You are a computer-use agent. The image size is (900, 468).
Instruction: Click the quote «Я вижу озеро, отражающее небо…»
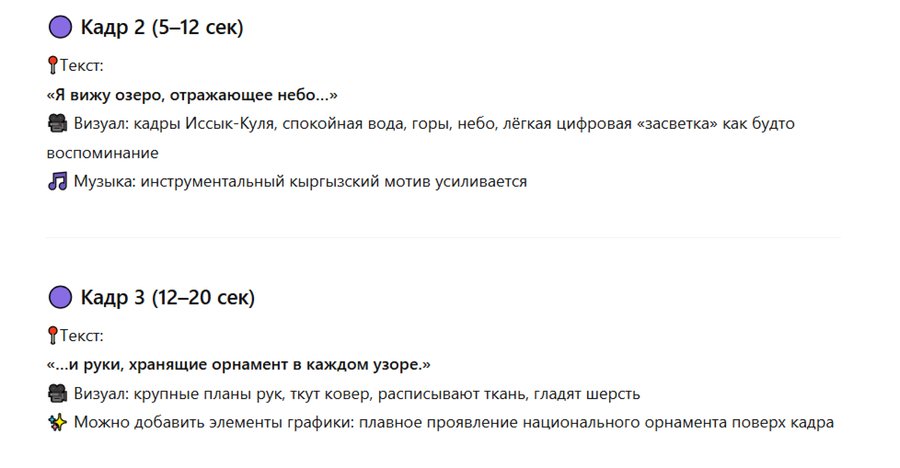[x=192, y=95]
